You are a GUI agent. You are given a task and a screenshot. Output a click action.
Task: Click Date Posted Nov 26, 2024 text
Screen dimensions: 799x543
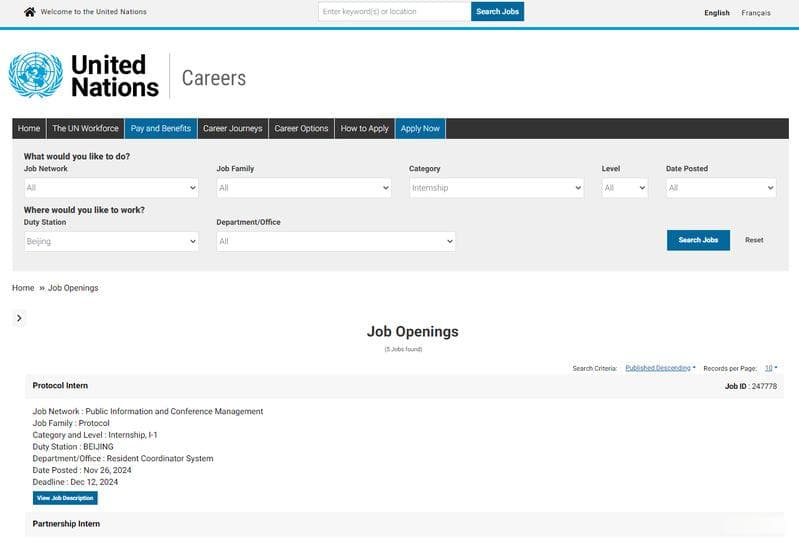coord(82,470)
